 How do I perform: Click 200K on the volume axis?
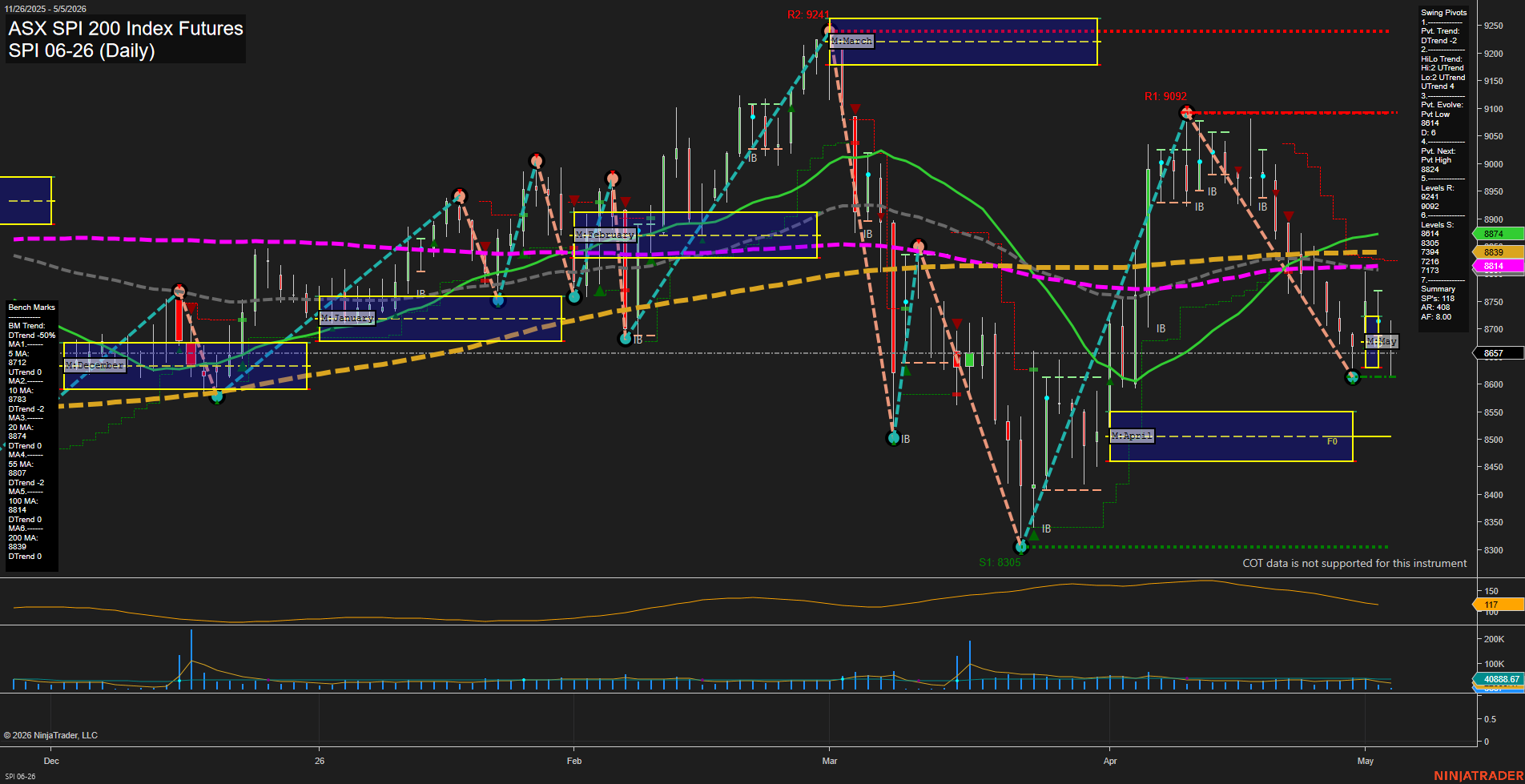click(x=1494, y=639)
